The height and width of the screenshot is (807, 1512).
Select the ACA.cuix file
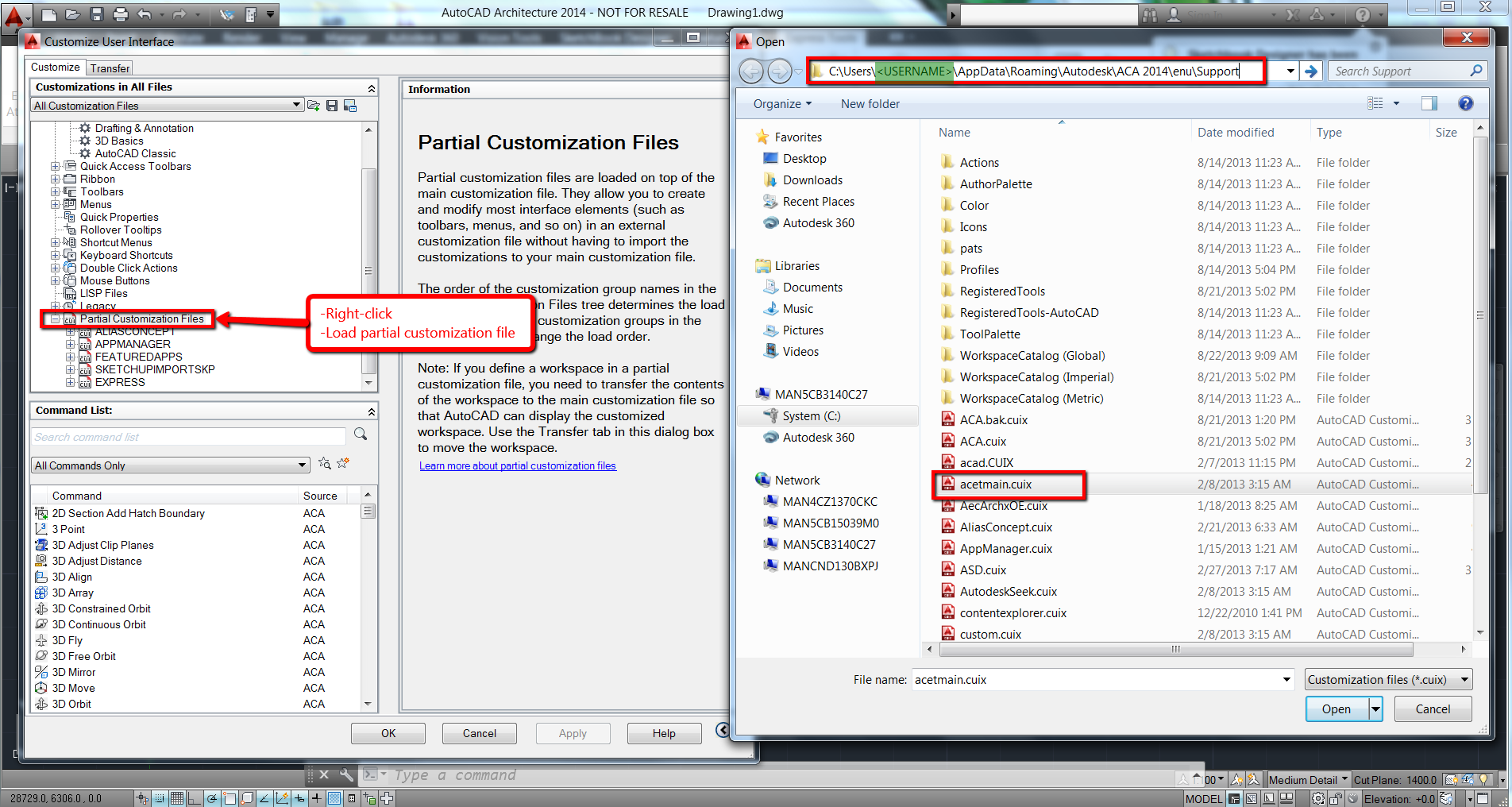click(x=983, y=442)
